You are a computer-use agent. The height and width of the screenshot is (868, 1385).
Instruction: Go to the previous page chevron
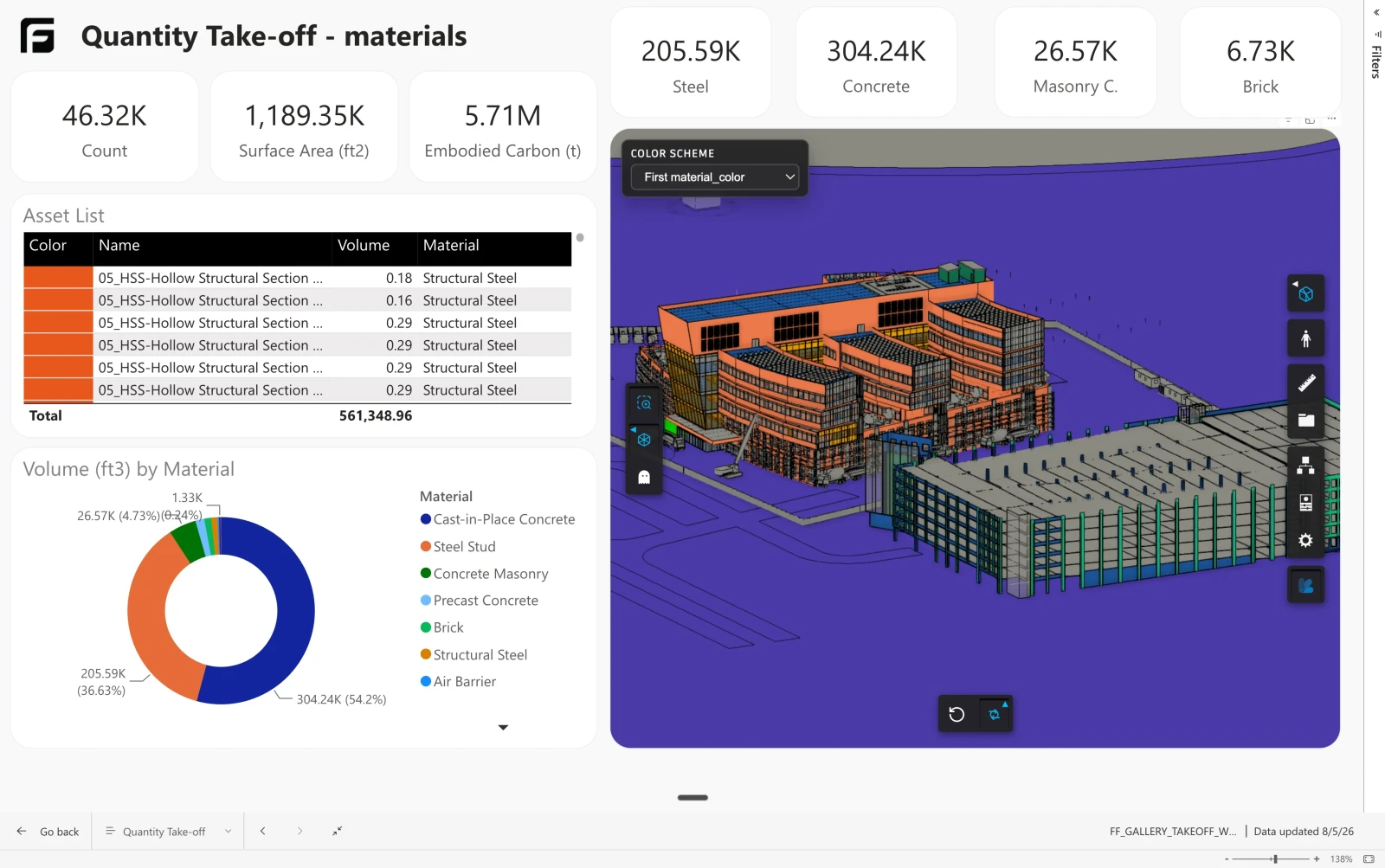click(x=262, y=831)
